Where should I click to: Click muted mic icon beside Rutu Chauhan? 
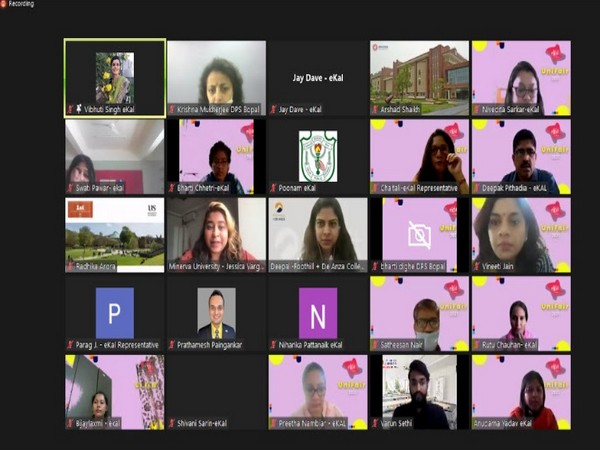pos(477,345)
